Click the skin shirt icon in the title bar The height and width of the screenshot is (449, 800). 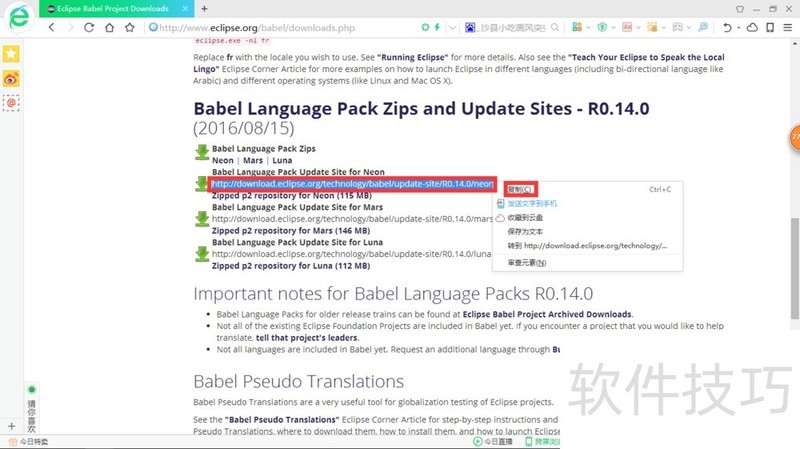pos(740,9)
